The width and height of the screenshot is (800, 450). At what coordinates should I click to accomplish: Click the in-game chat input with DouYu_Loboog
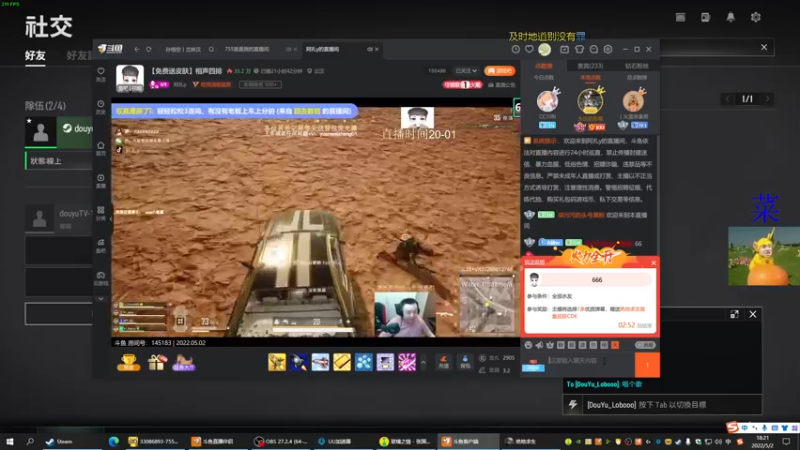[670, 405]
